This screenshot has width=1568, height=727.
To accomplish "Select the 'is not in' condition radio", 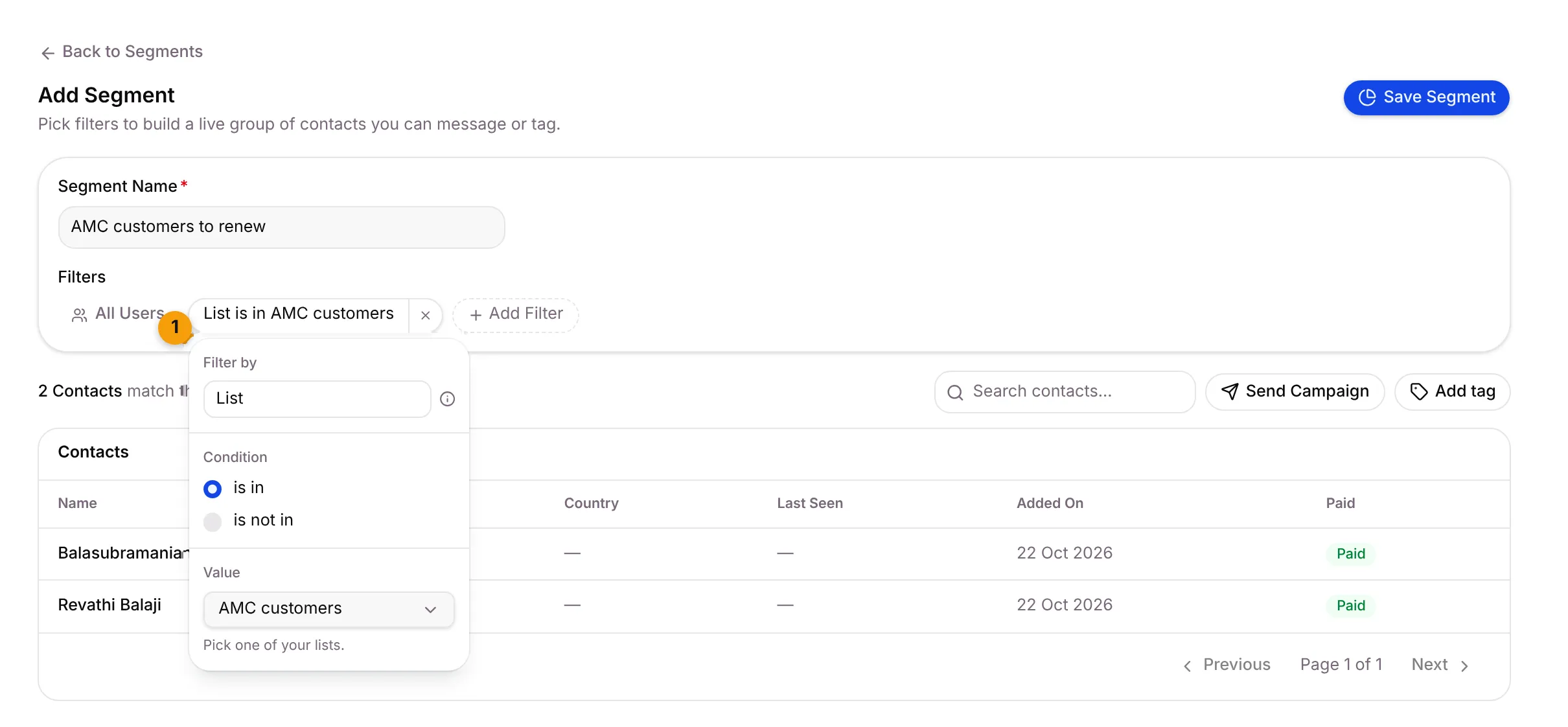I will point(213,521).
